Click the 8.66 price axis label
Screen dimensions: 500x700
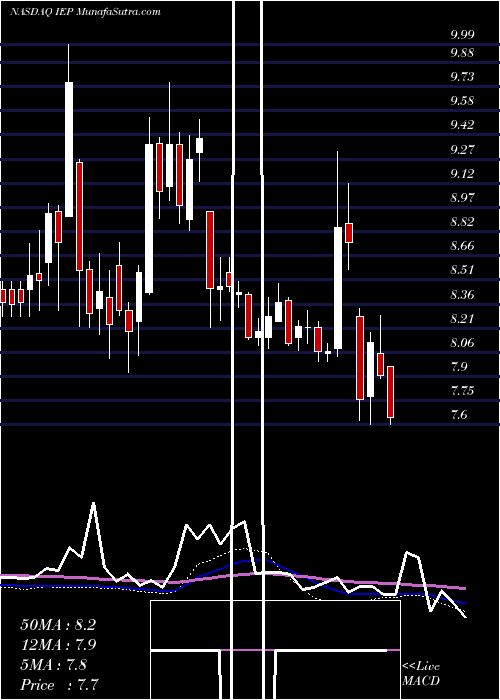pyautogui.click(x=462, y=246)
